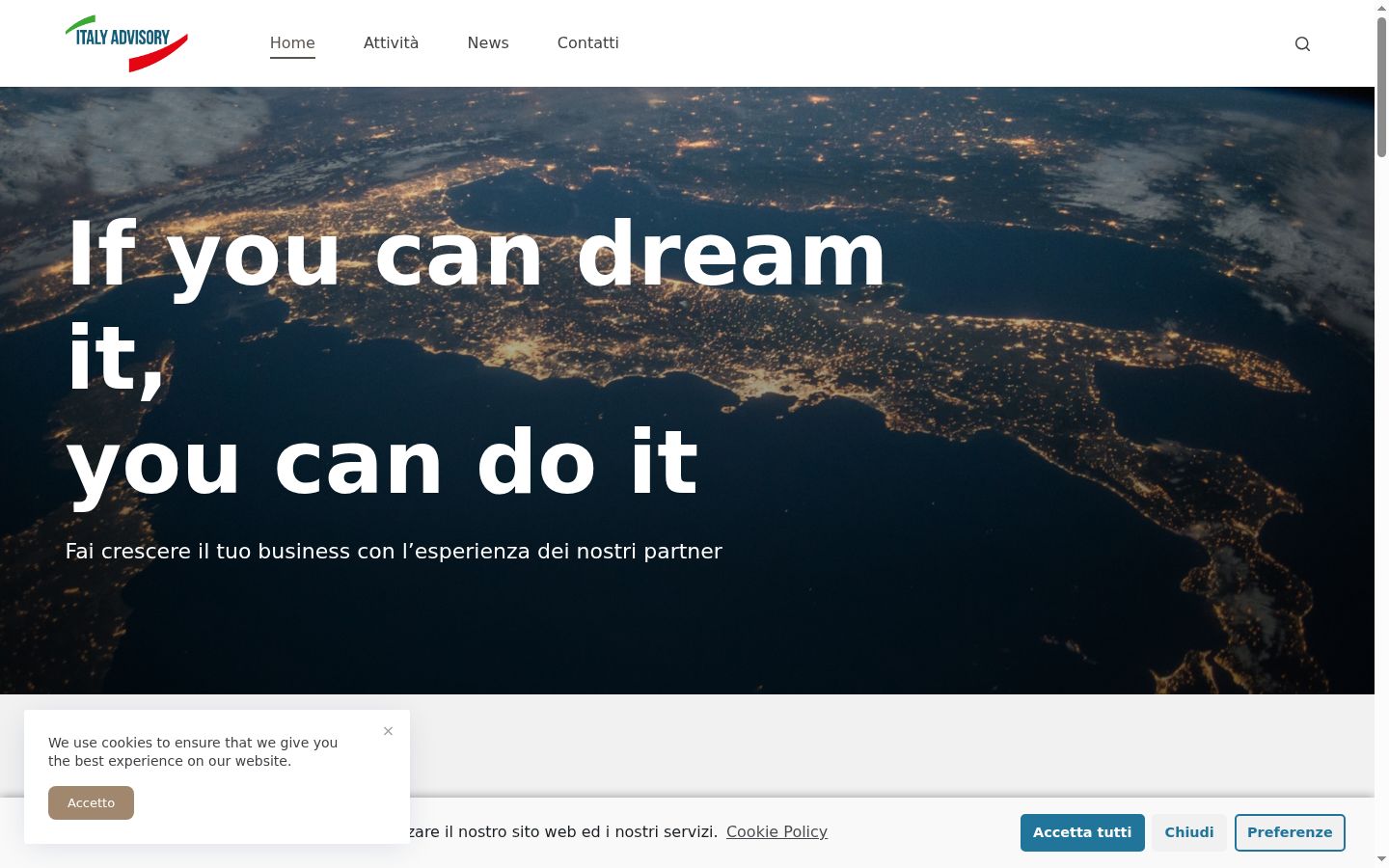Open the Attività menu item
This screenshot has width=1389, height=868.
[391, 42]
